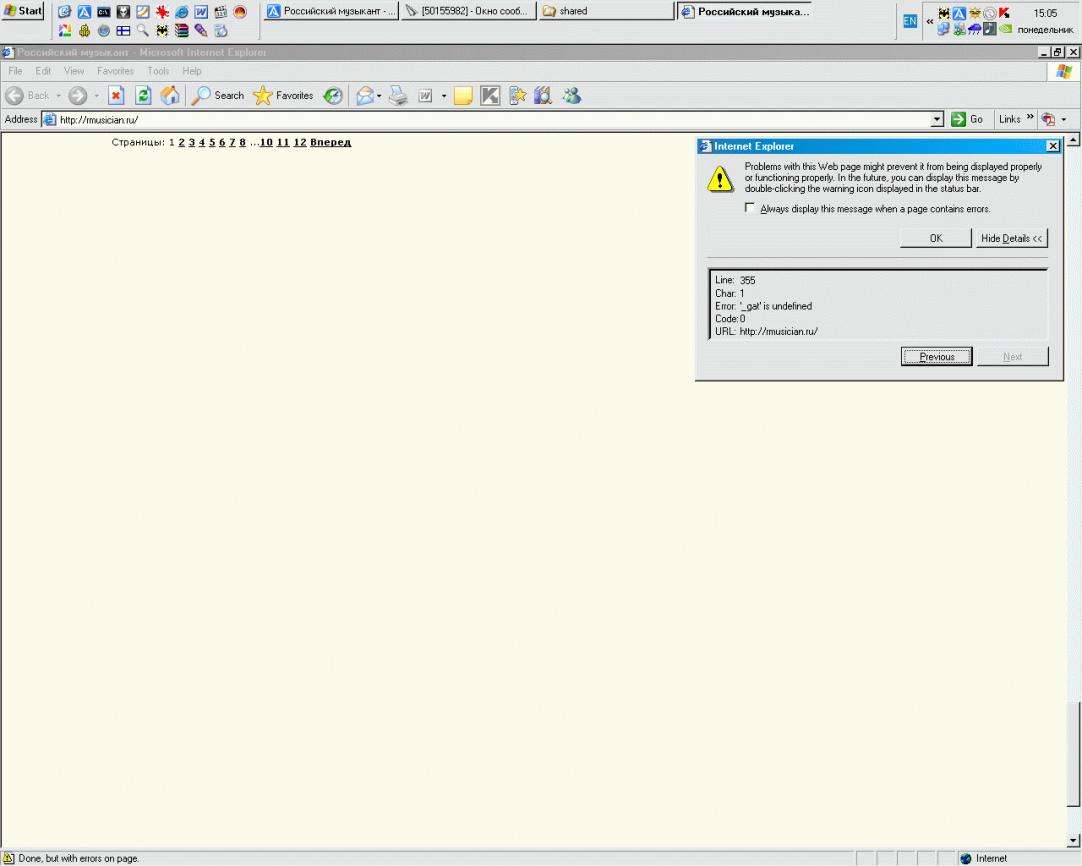Open the Favorites star toolbar button
The height and width of the screenshot is (866, 1082).
point(284,96)
